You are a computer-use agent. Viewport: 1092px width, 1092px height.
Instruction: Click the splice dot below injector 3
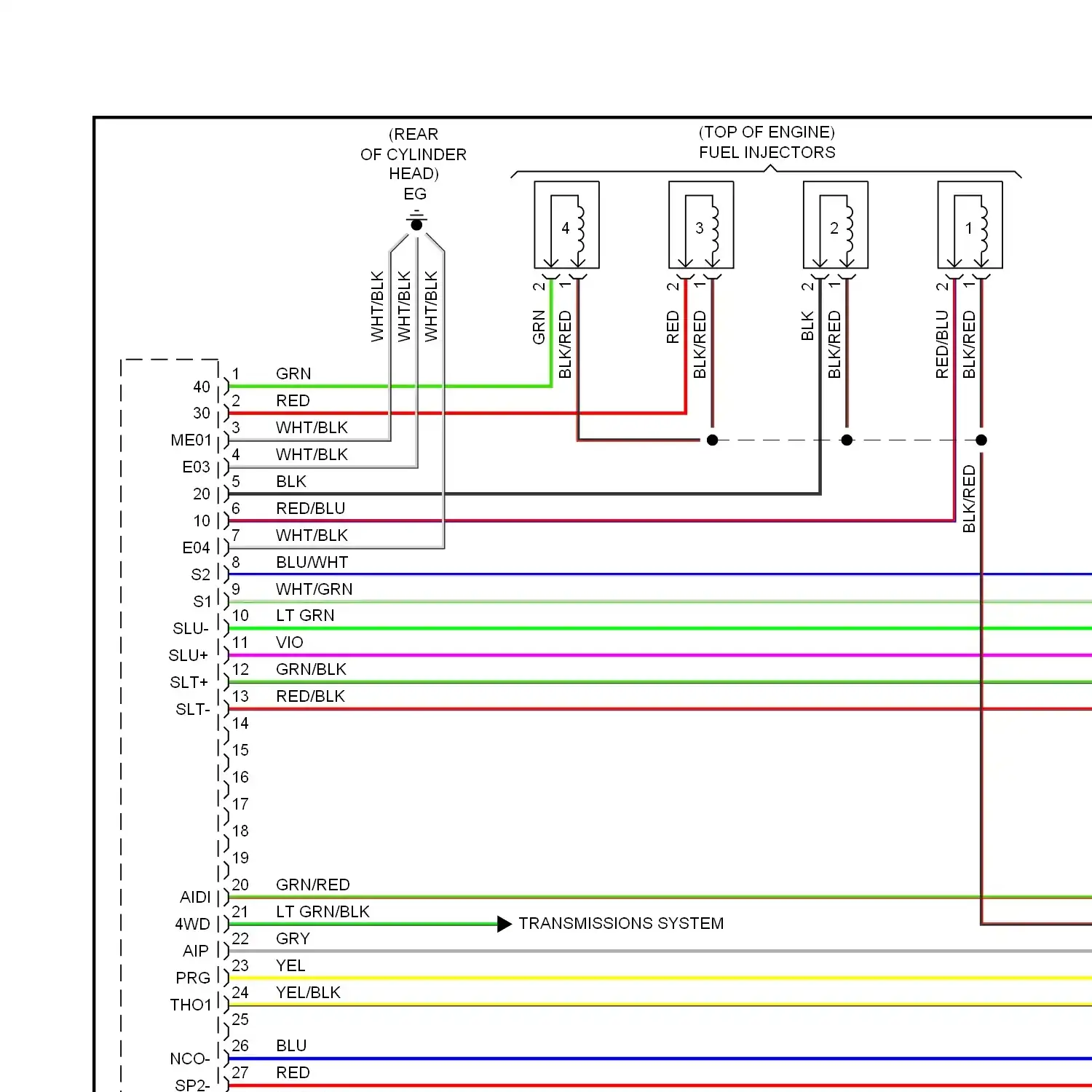(713, 440)
